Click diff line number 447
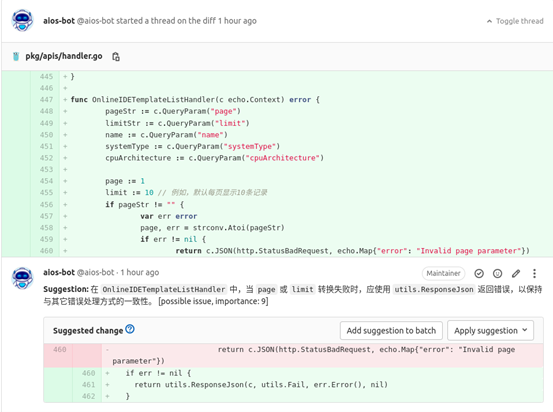 (47, 100)
